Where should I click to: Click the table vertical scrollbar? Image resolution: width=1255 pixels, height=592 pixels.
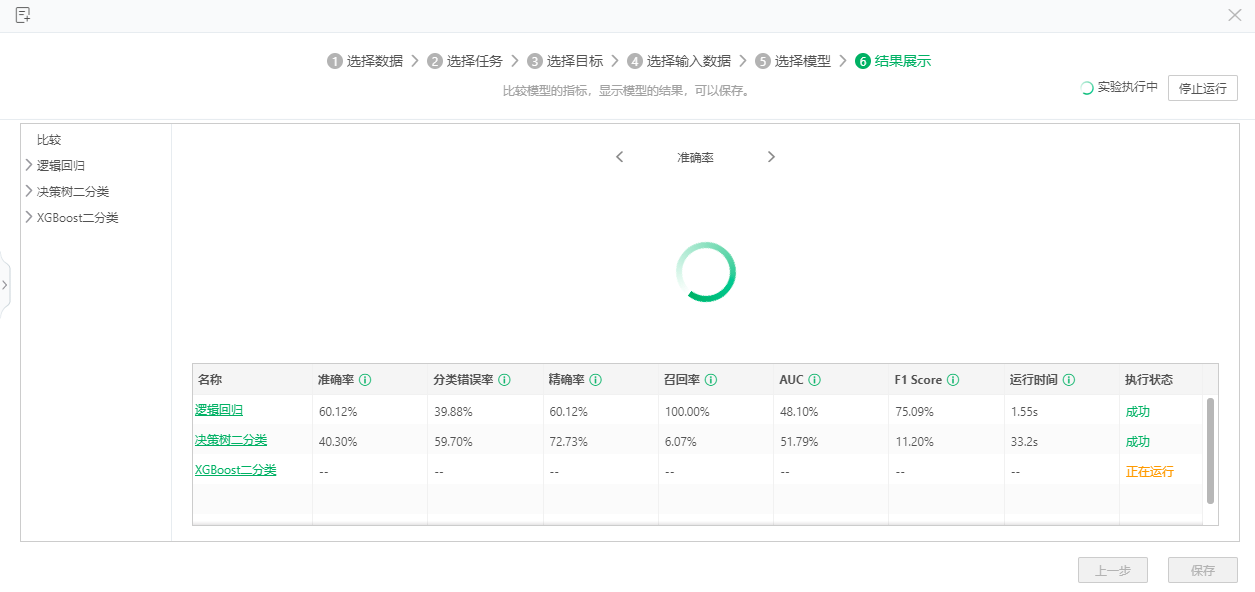[1210, 450]
